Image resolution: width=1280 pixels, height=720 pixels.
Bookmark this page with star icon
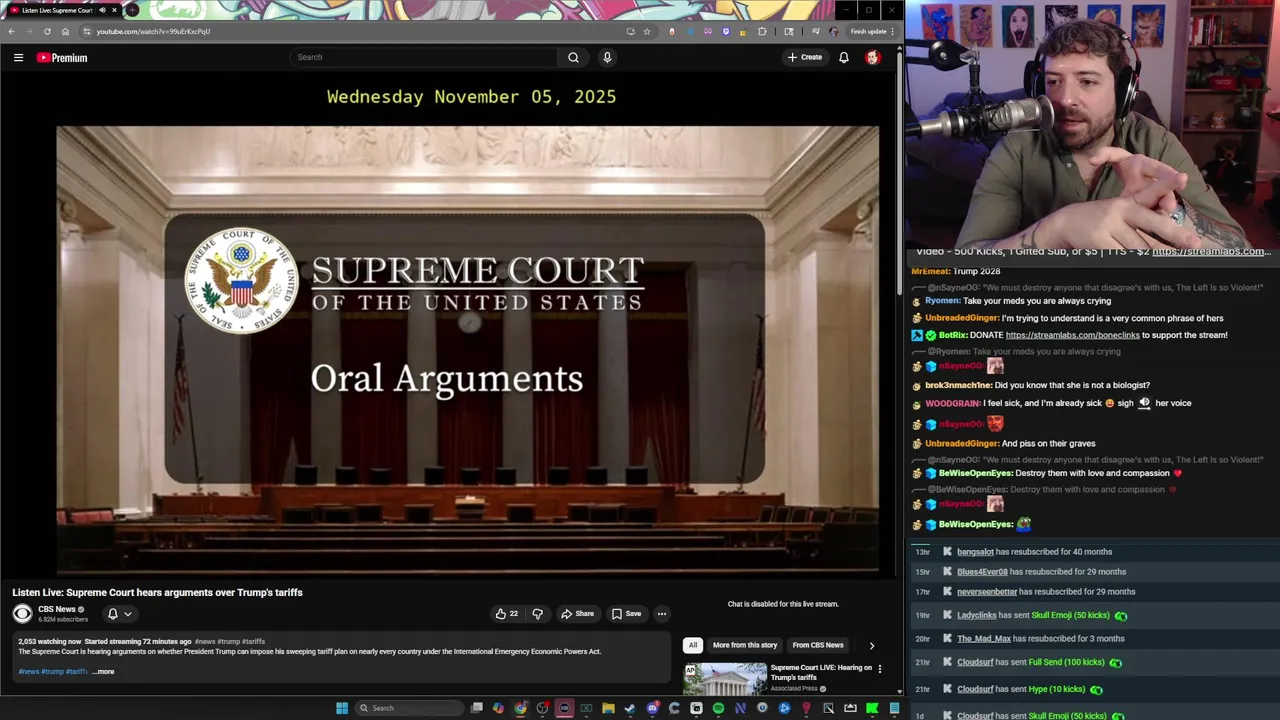click(647, 31)
